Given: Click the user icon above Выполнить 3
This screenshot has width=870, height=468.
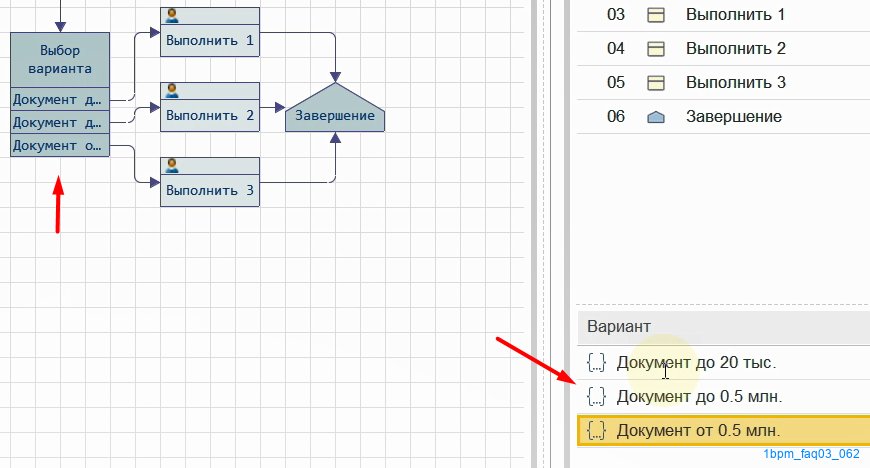Looking at the screenshot, I should click(x=172, y=165).
